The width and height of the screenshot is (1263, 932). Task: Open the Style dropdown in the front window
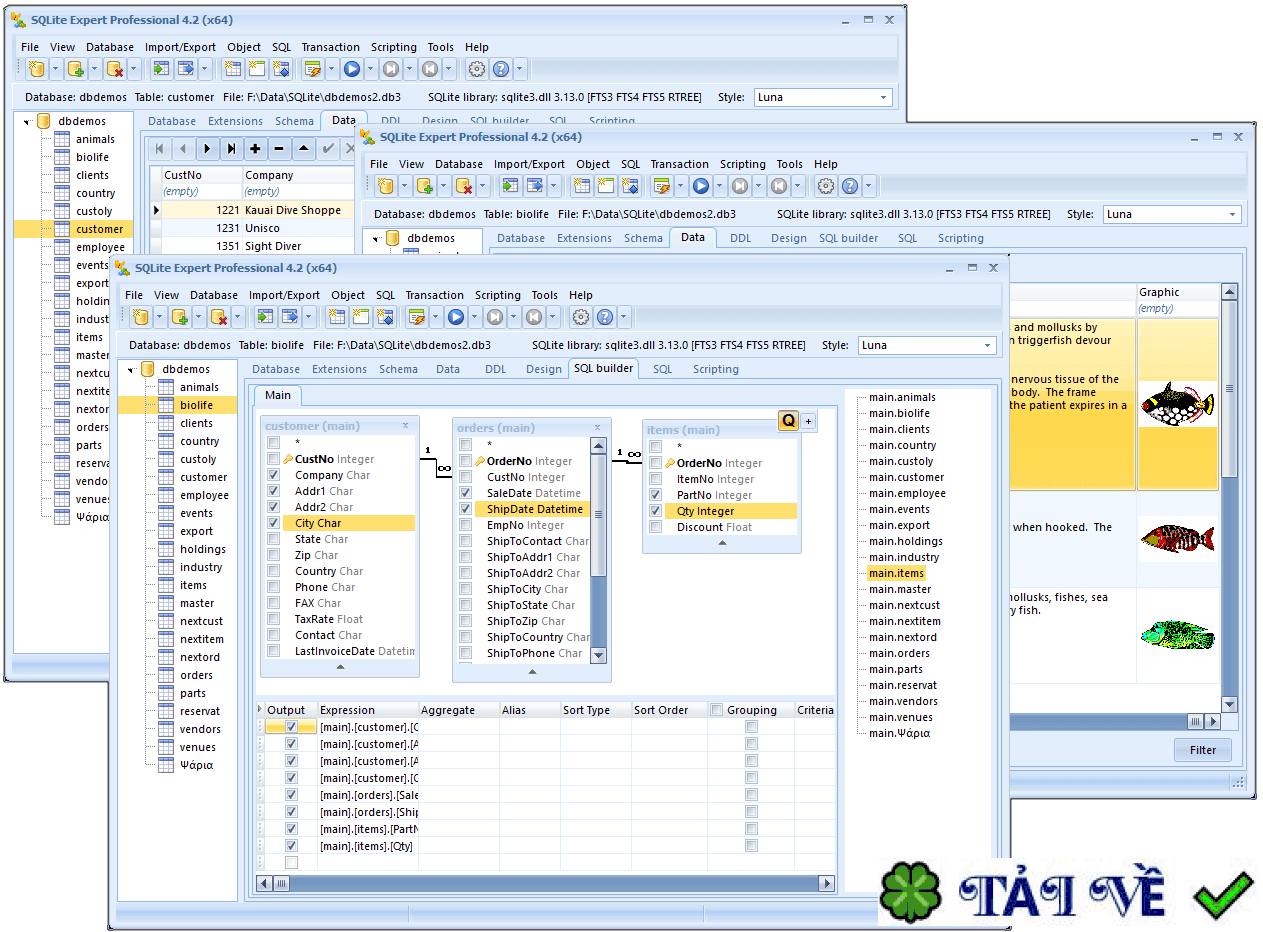[988, 345]
